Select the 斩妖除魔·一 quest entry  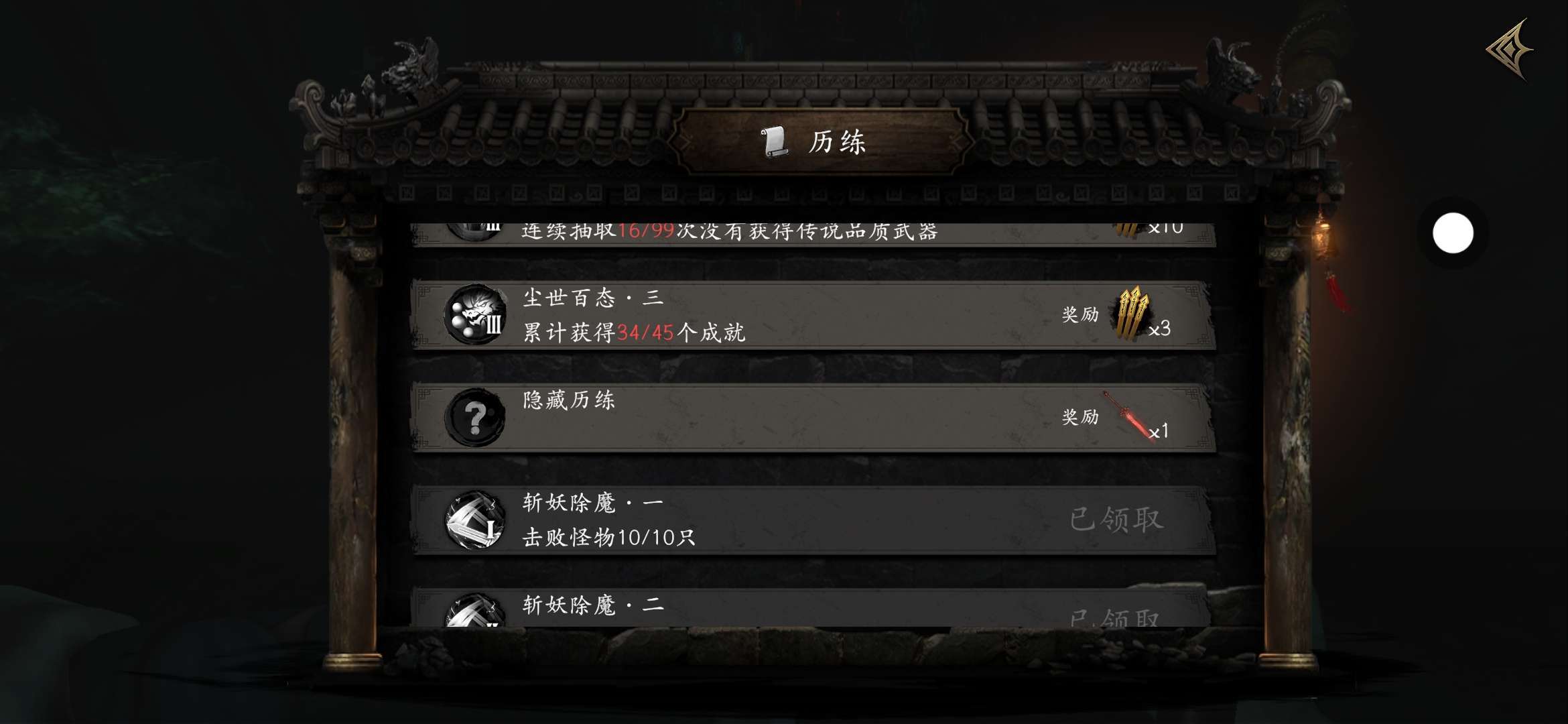(x=813, y=520)
